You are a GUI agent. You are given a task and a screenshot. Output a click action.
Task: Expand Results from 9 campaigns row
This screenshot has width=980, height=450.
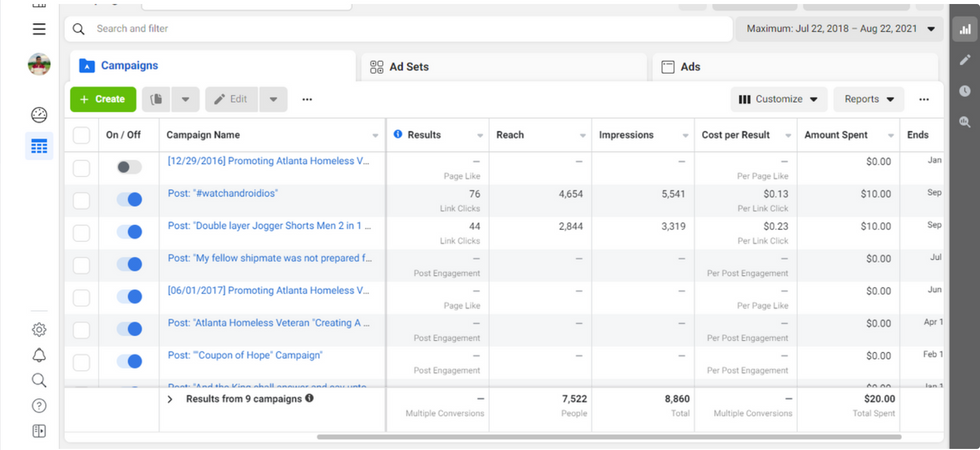(x=170, y=399)
